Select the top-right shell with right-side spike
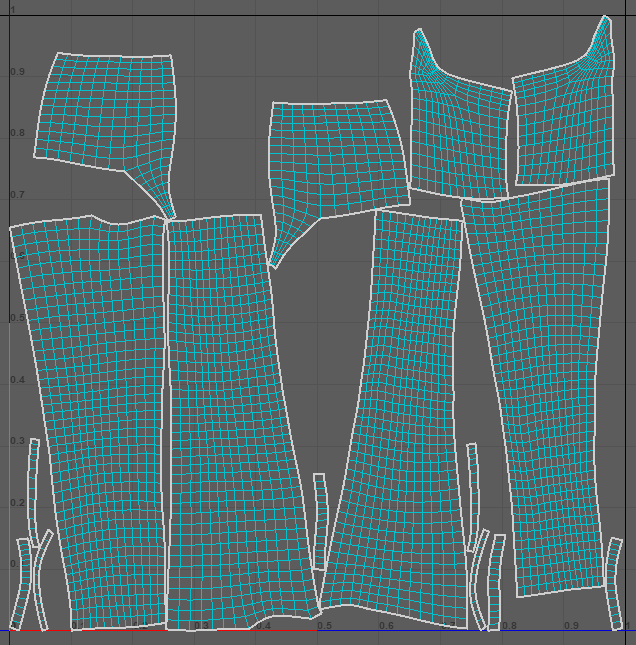This screenshot has height=645, width=636. point(565,125)
